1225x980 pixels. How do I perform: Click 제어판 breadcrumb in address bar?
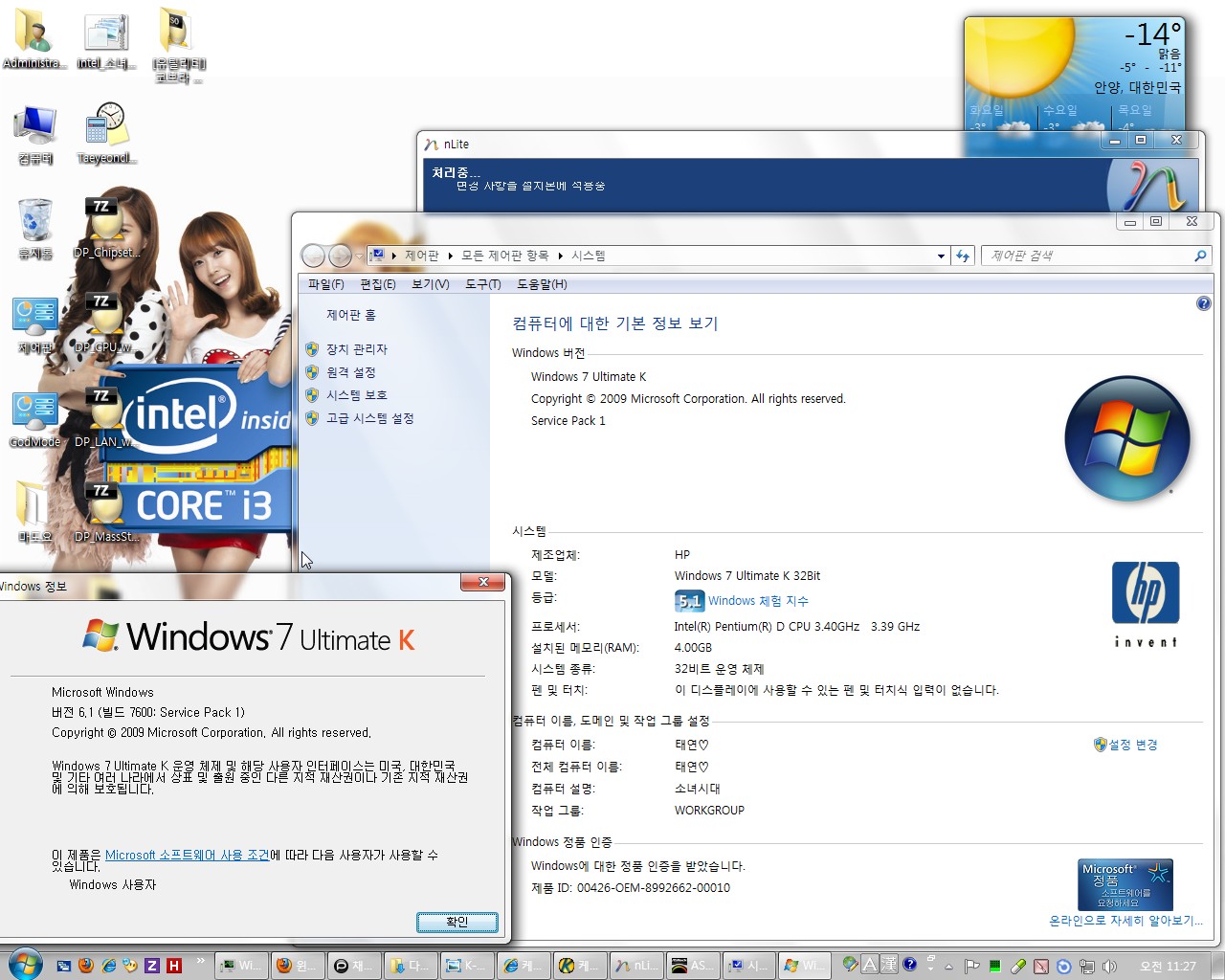coord(421,256)
